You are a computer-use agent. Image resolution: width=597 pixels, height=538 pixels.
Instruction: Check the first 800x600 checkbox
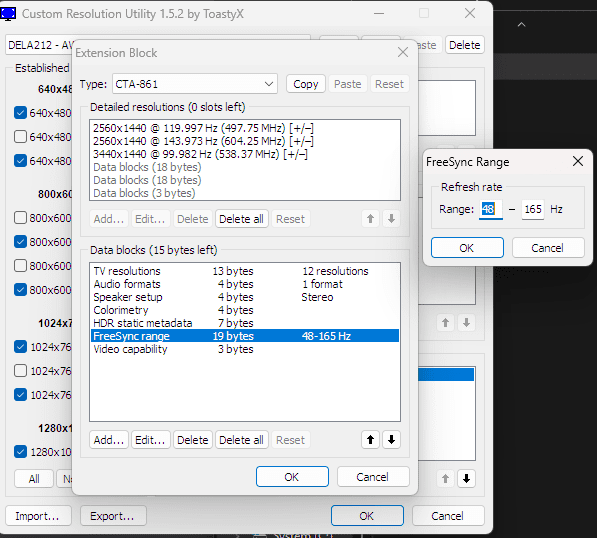[x=20, y=218]
